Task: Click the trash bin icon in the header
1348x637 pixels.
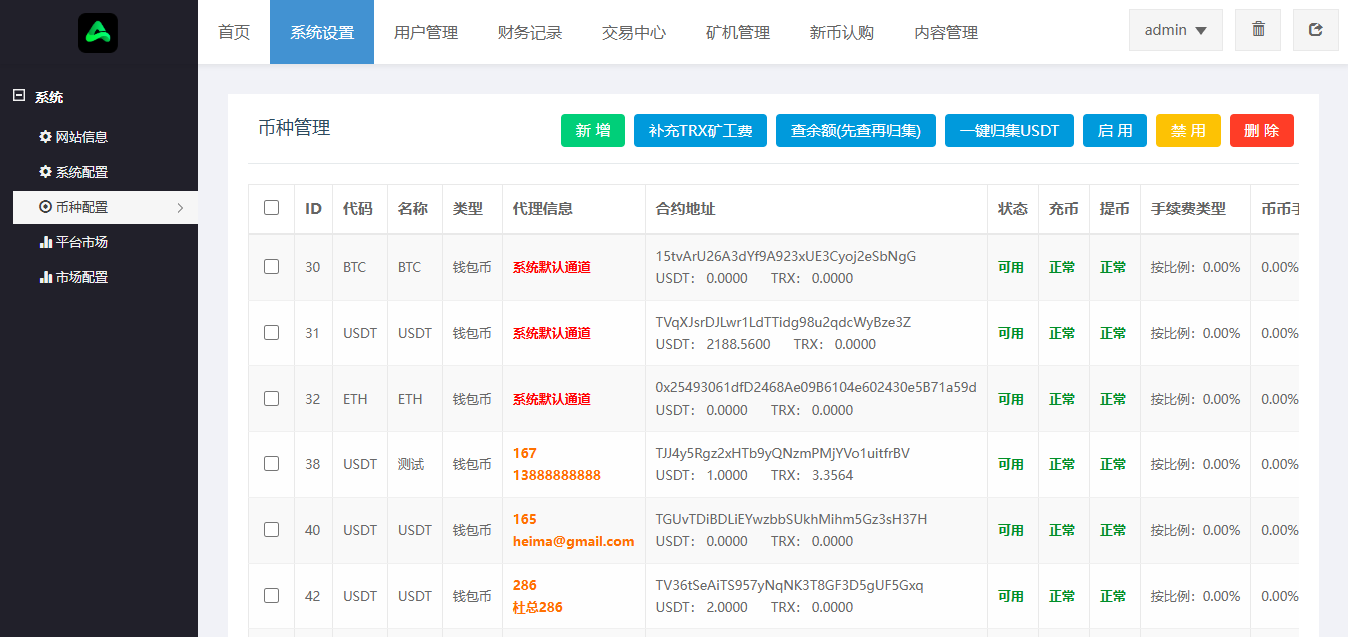Action: click(x=1258, y=30)
